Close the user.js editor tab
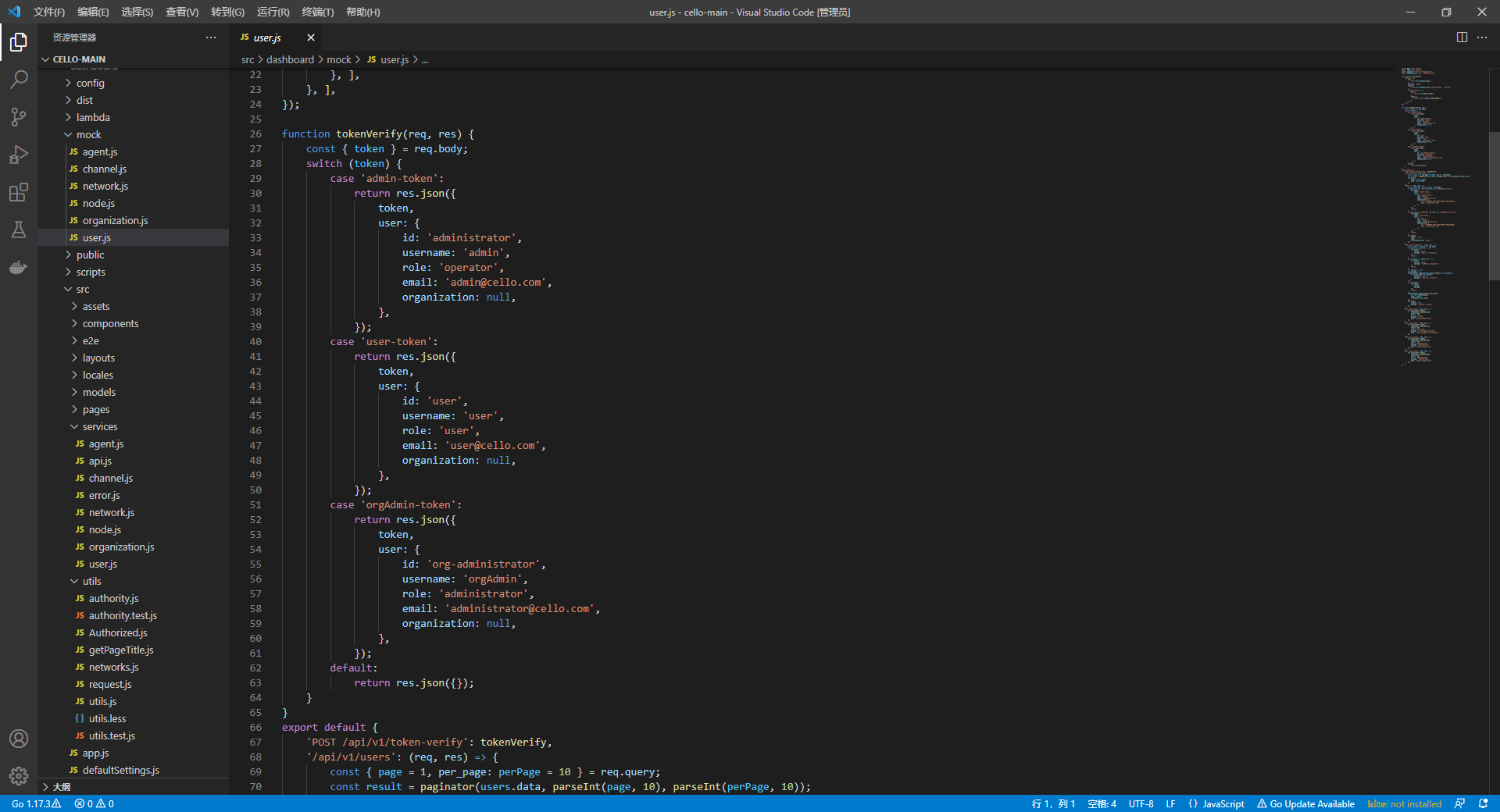 coord(311,37)
